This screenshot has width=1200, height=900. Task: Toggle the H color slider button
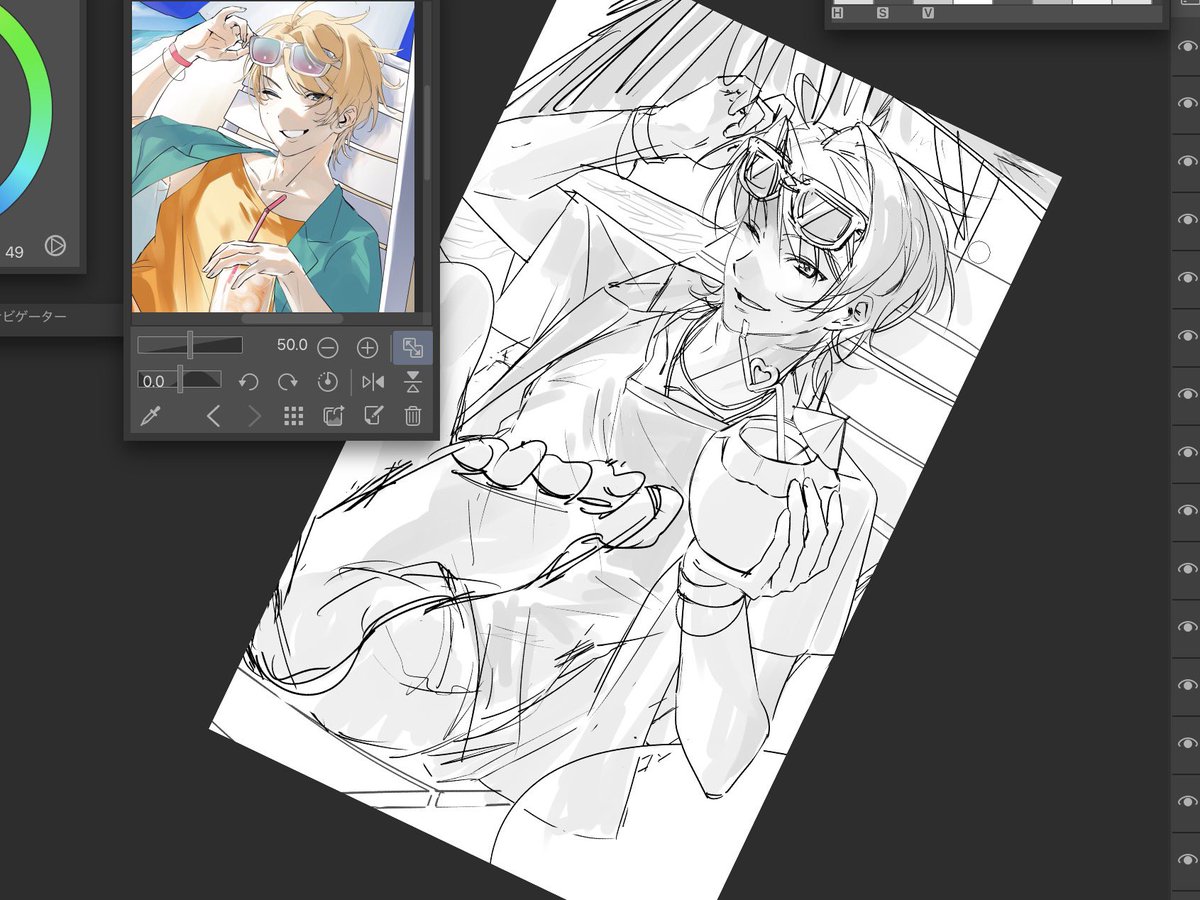click(837, 13)
